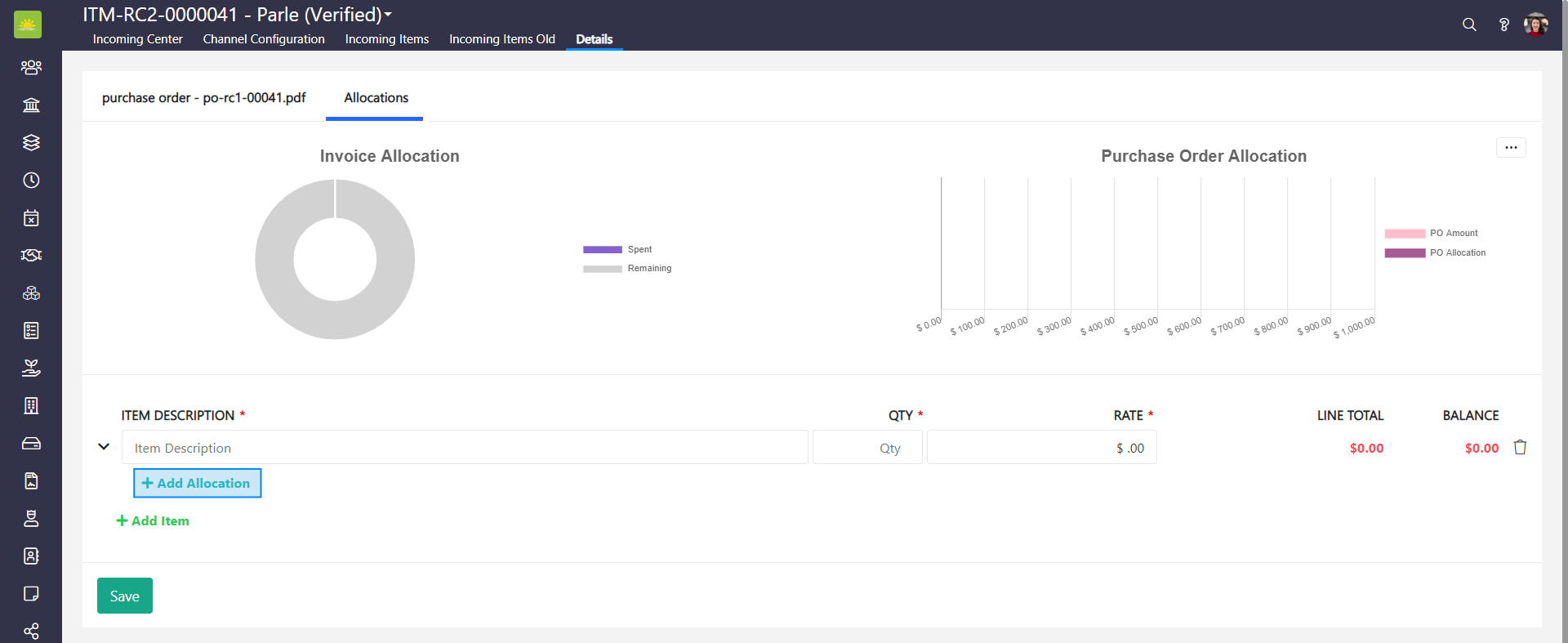Open the purchase order po-rc1-00041.pdf tab
Viewport: 1568px width, 643px height.
[203, 97]
